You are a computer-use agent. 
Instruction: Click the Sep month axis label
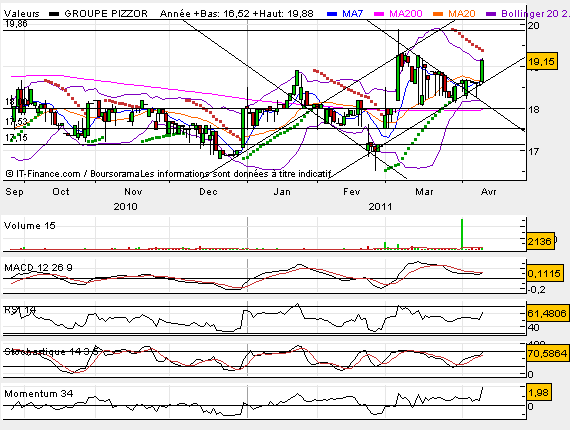15,192
